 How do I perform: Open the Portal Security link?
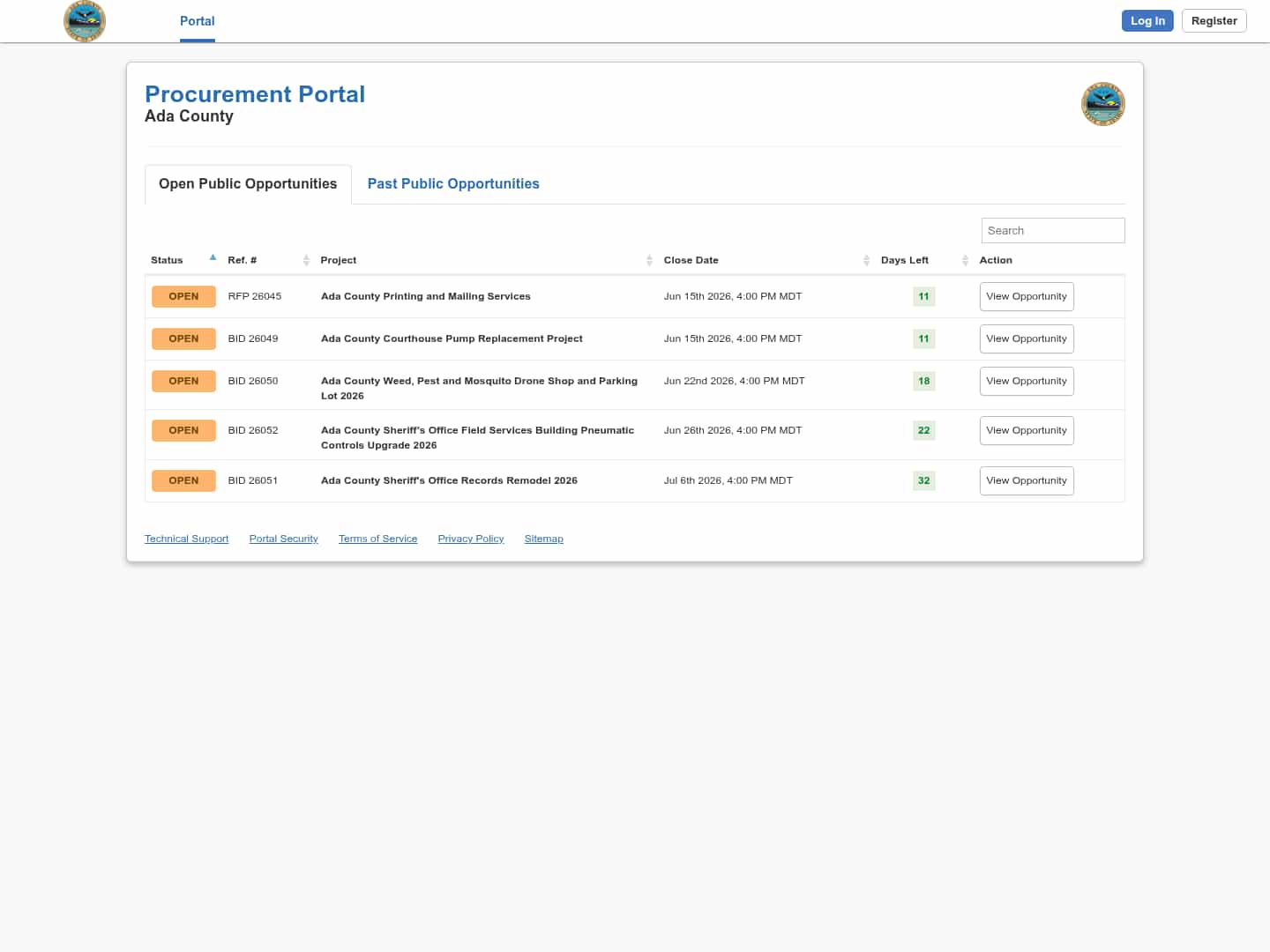tap(283, 539)
